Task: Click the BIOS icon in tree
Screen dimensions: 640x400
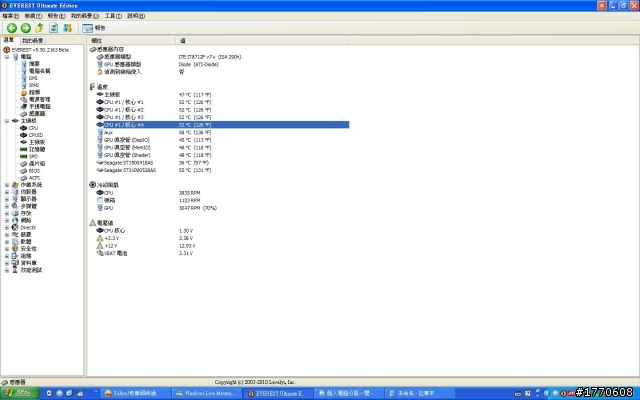Action: (23, 171)
